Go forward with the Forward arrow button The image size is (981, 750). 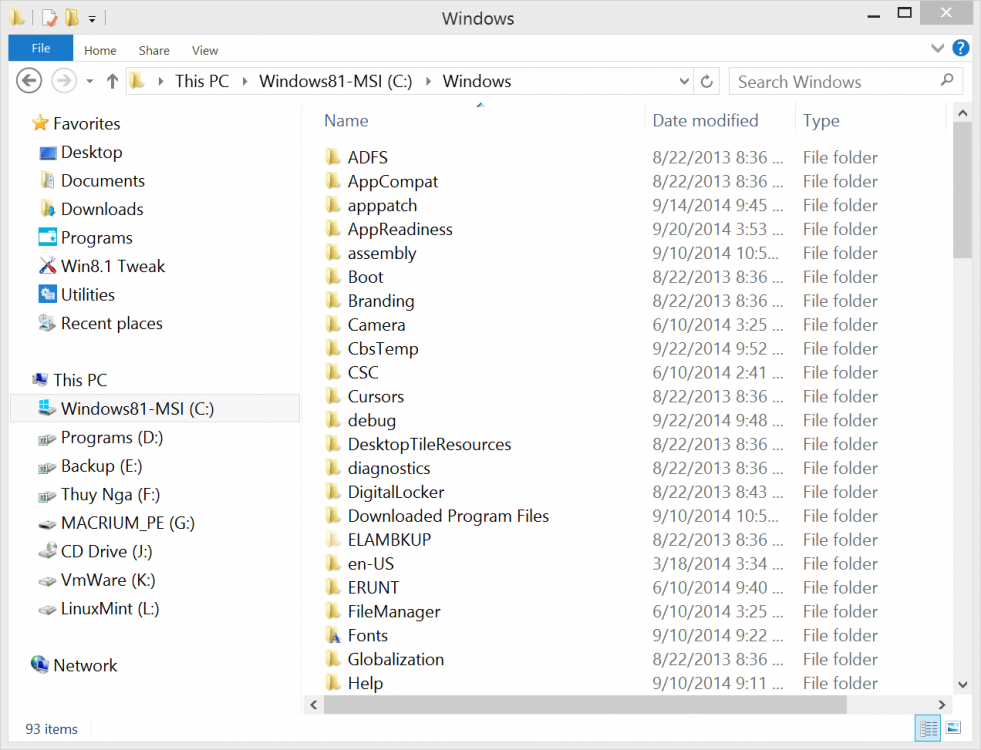click(x=64, y=81)
